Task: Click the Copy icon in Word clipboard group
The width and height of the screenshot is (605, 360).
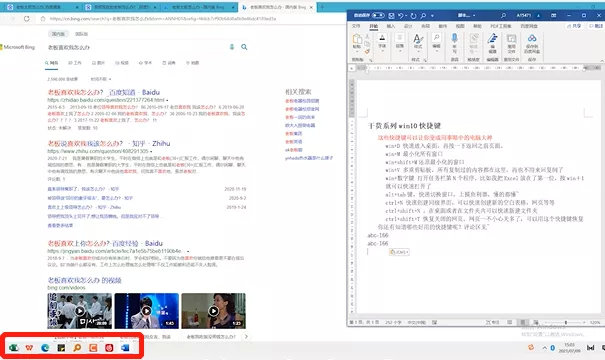Action: [367, 44]
